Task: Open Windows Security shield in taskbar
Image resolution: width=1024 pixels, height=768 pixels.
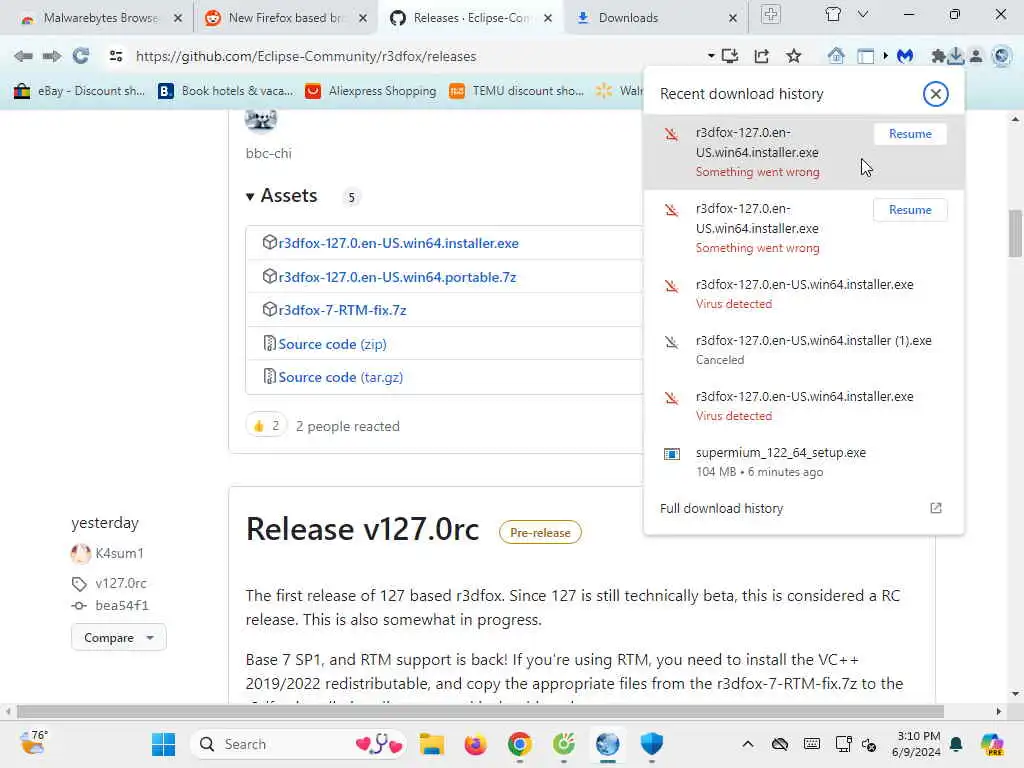Action: [x=651, y=744]
